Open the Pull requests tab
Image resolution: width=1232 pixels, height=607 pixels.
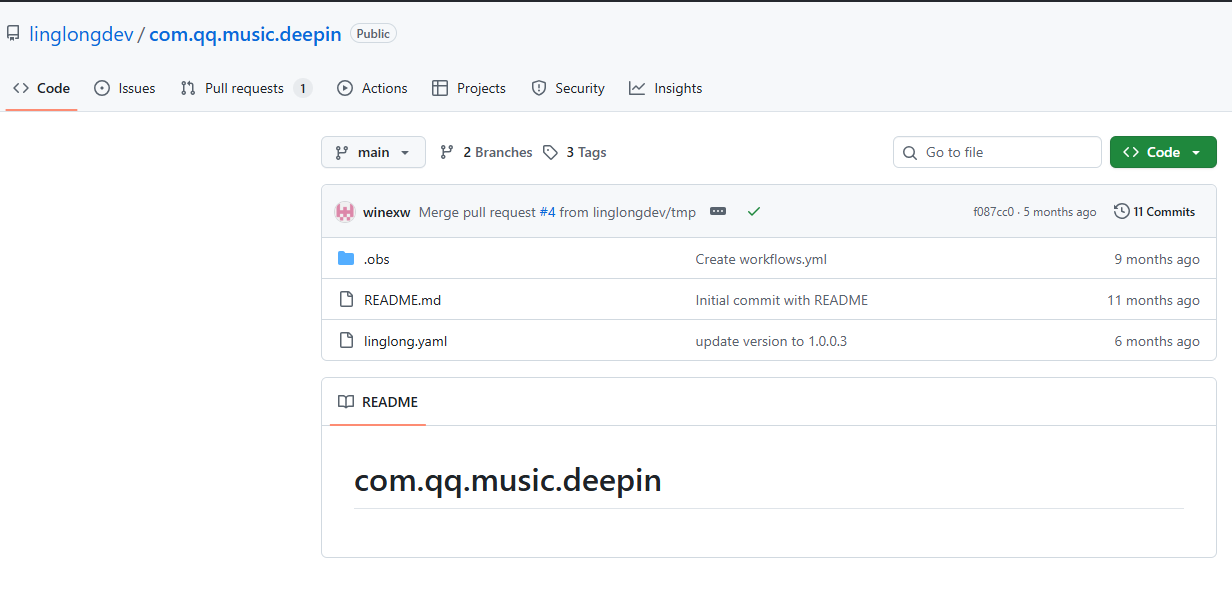[245, 88]
